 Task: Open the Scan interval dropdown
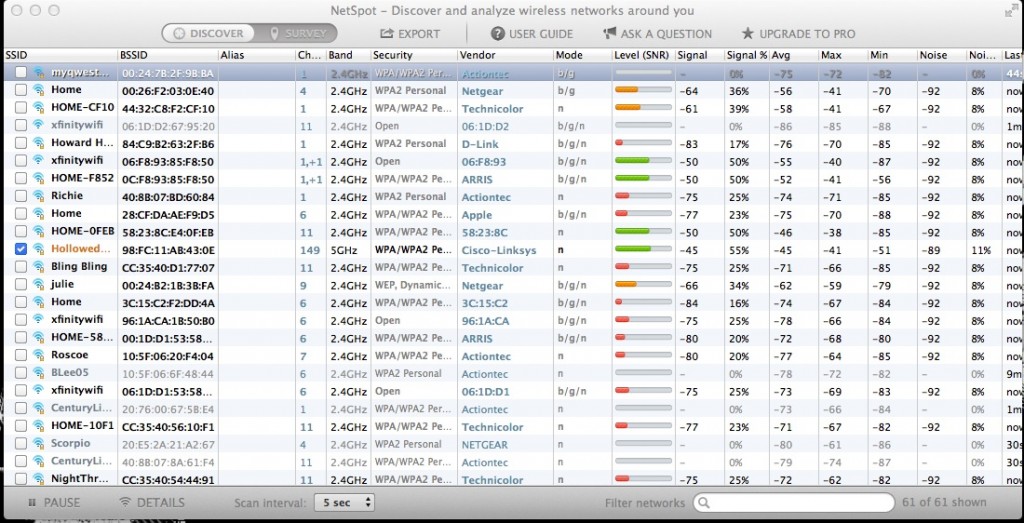pyautogui.click(x=344, y=503)
